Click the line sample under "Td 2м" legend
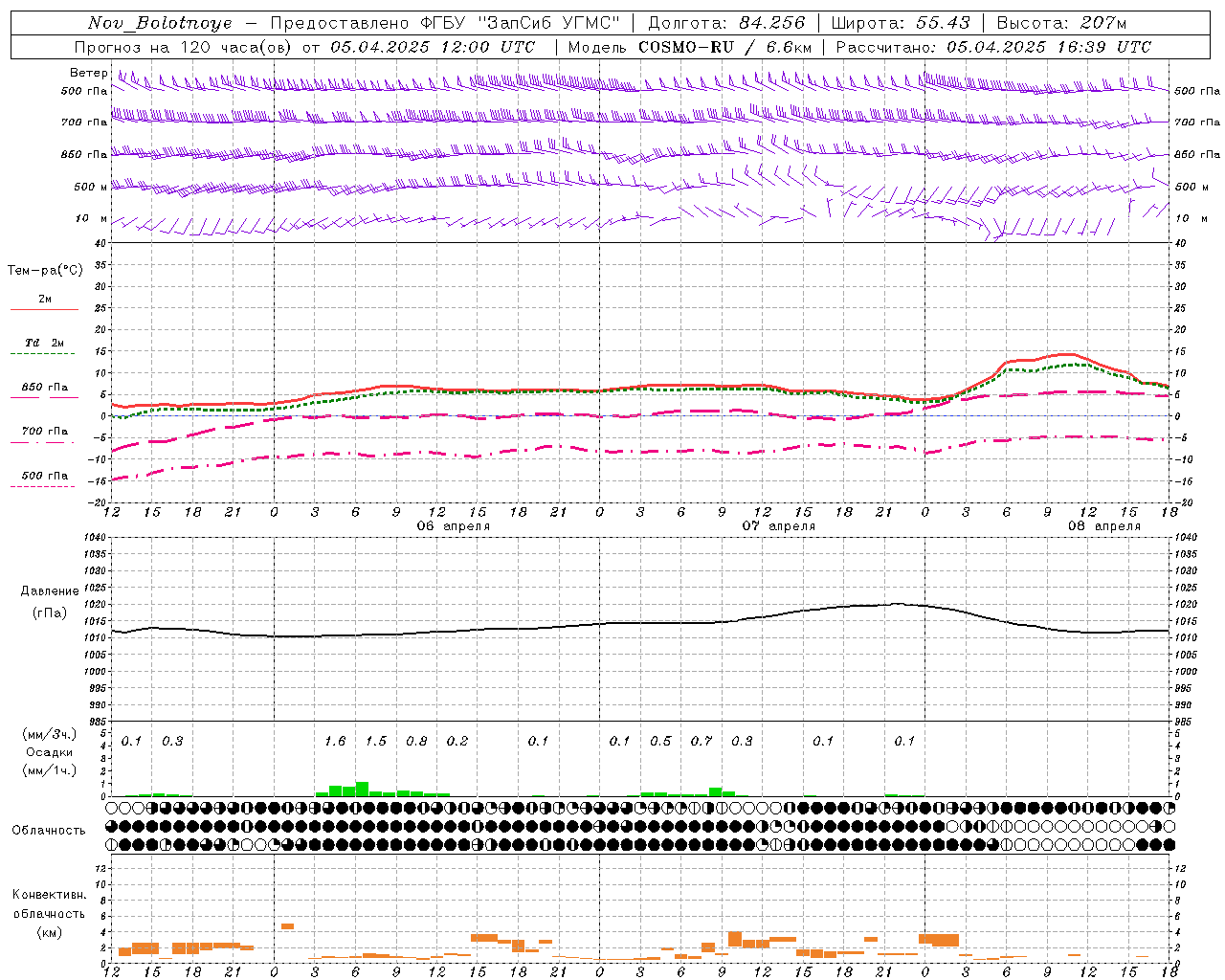Screen dimensions: 1225x980 (45, 354)
